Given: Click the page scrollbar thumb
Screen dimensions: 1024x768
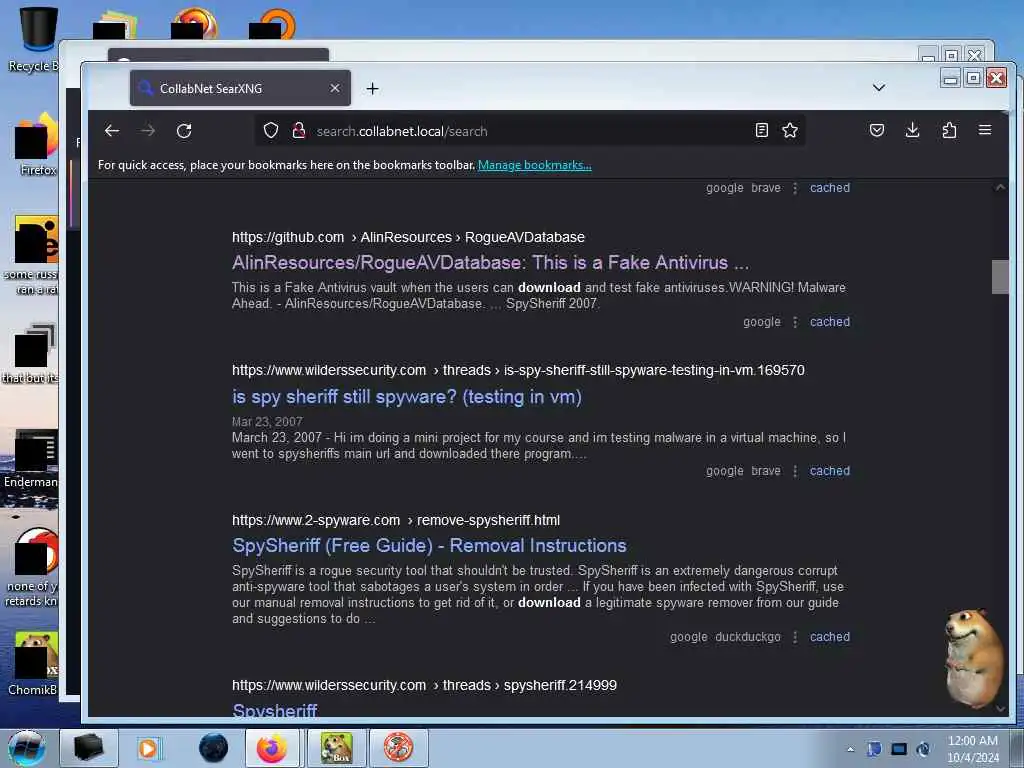Looking at the screenshot, I should point(1000,277).
